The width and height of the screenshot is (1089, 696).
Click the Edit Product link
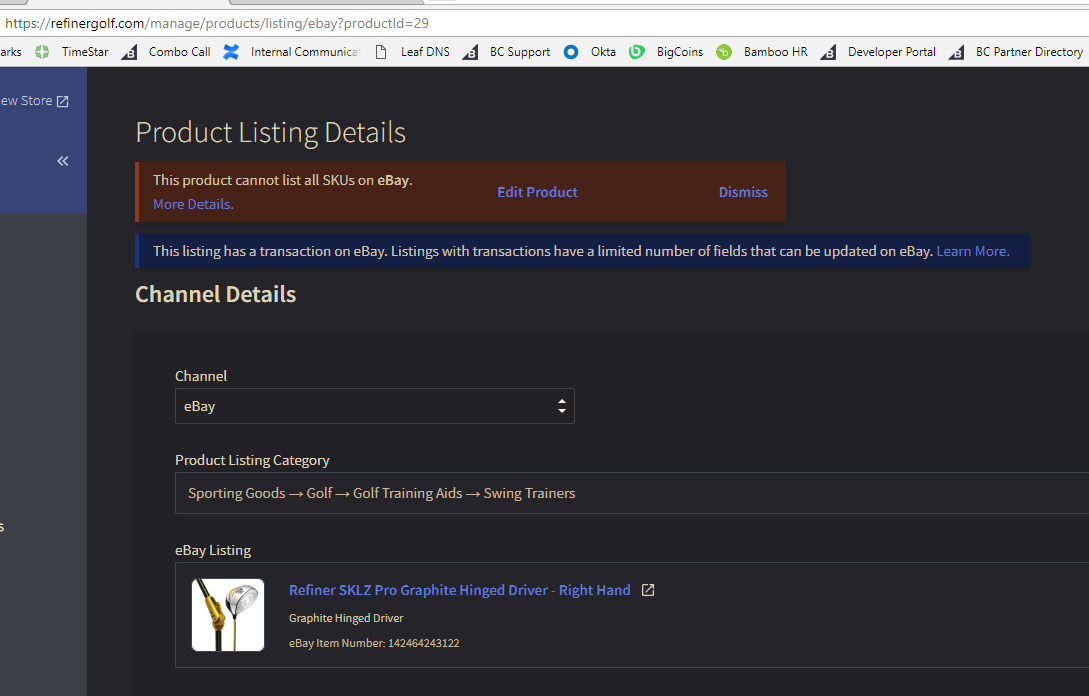[537, 192]
